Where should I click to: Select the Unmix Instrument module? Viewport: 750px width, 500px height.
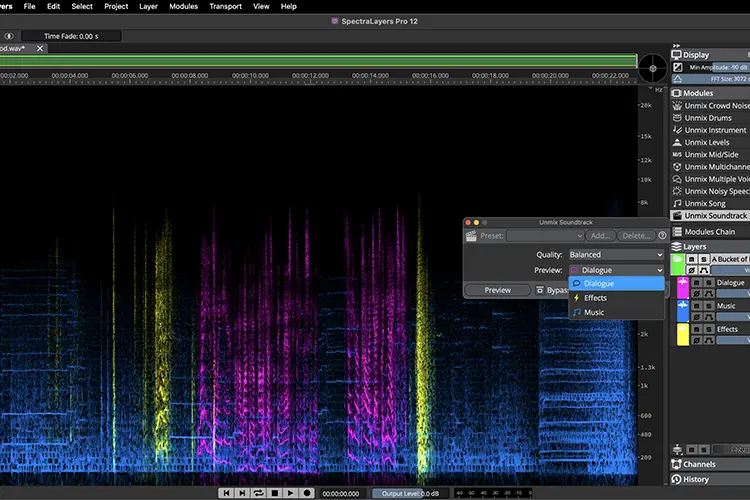[x=710, y=130]
